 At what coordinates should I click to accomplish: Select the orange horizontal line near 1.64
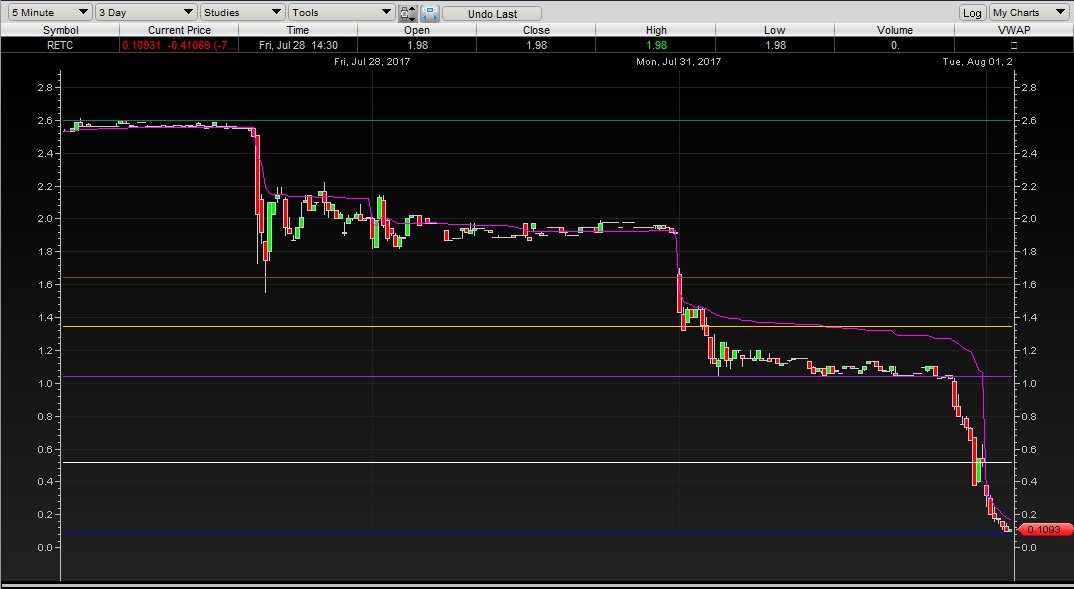point(538,277)
